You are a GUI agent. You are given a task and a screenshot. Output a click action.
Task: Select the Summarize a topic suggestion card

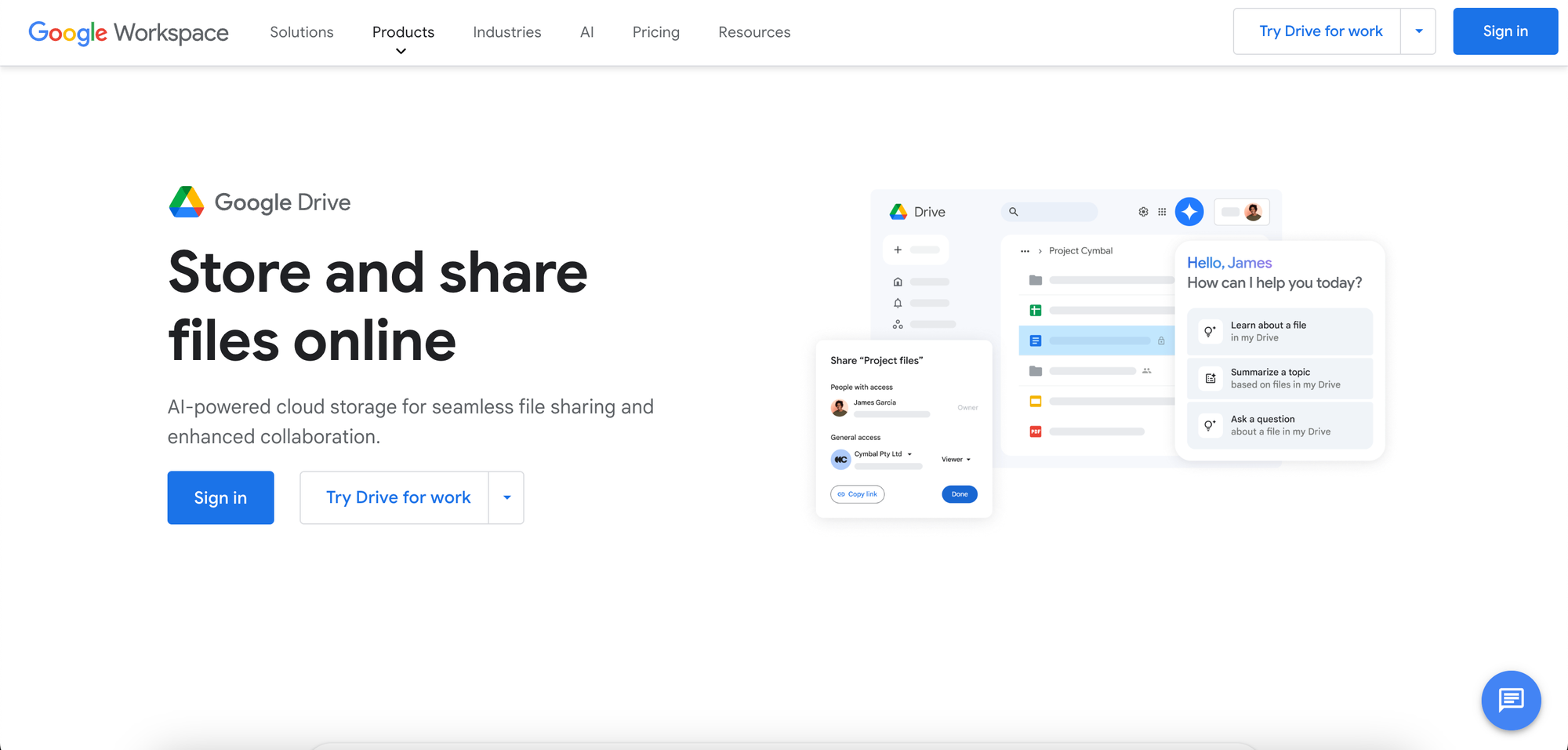1279,379
